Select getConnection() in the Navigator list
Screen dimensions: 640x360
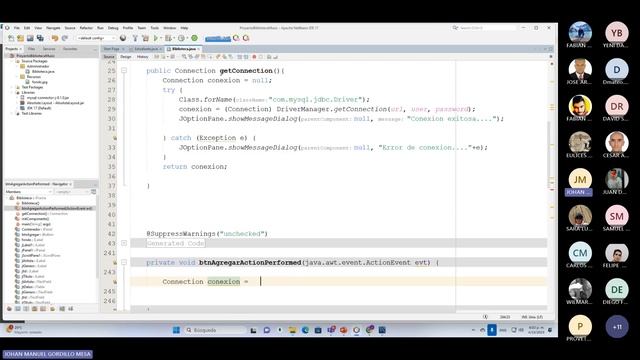coord(44,213)
